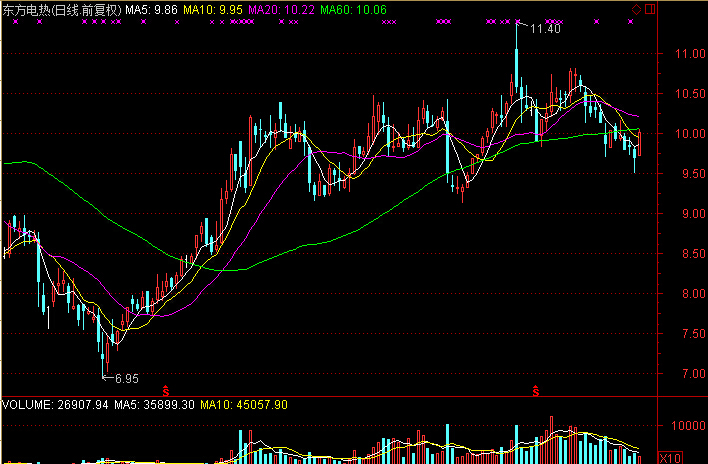Select the MA20: 10.22 indicator label

(281, 10)
